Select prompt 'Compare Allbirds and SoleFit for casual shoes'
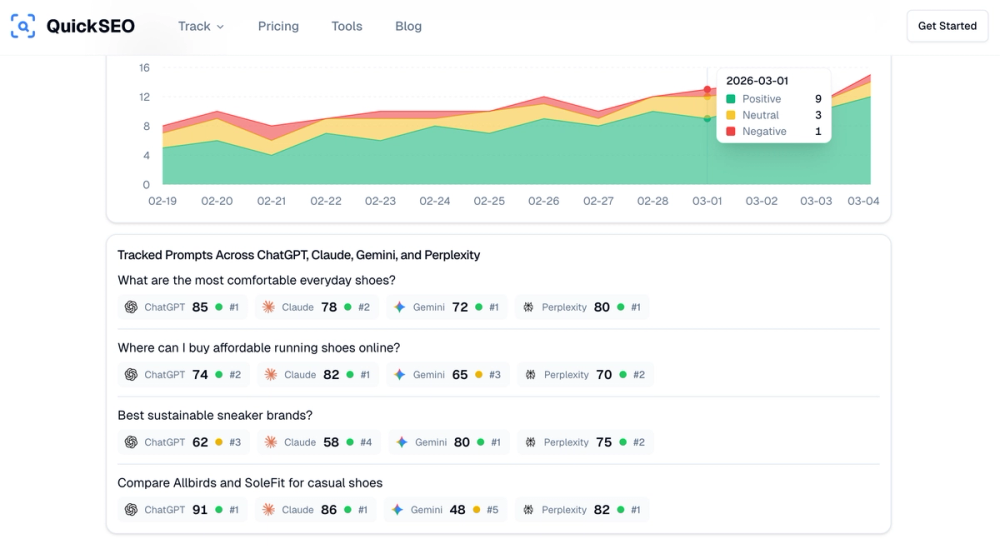Image resolution: width=1000 pixels, height=559 pixels. point(250,483)
